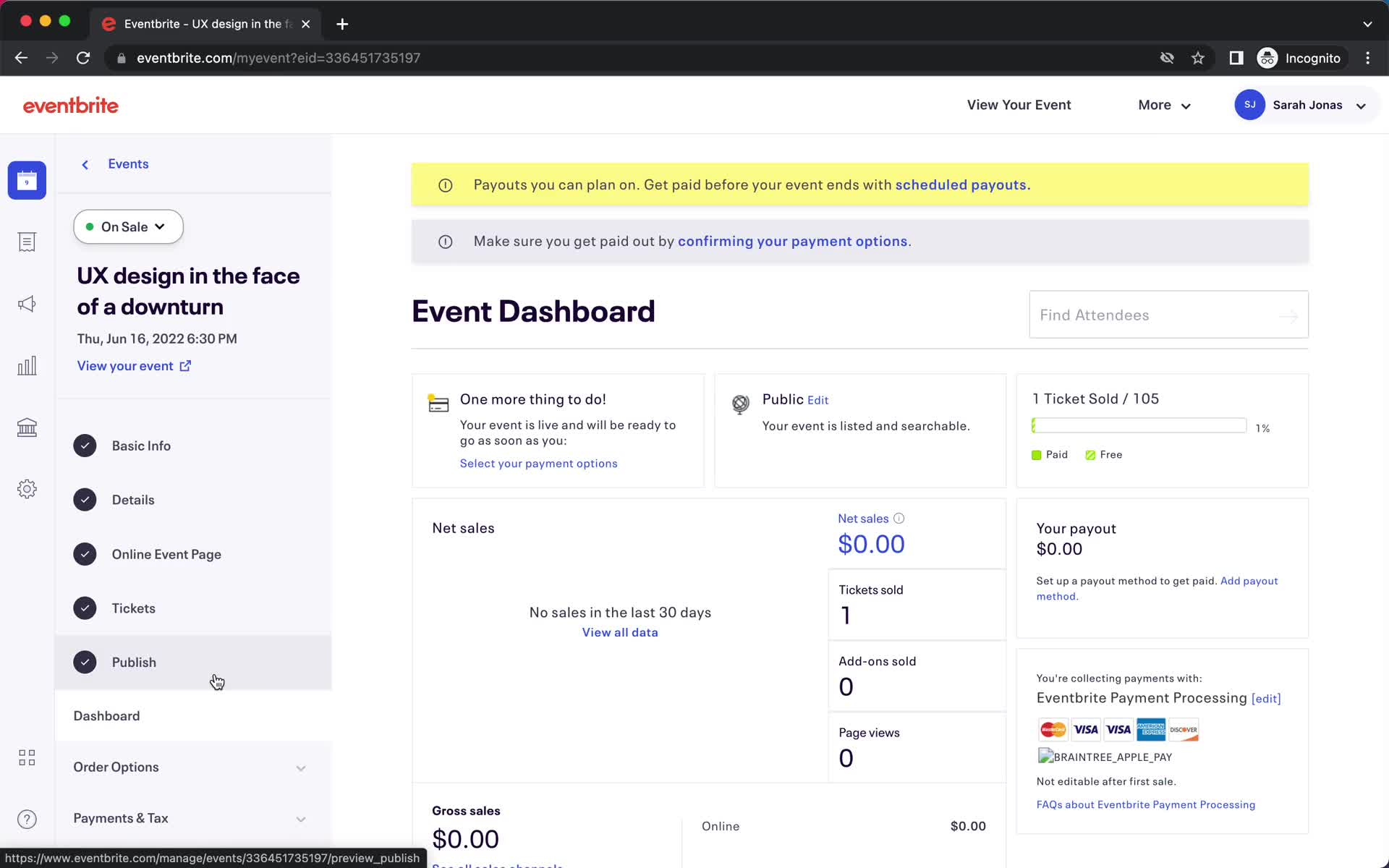Open the Sarah Jonas account menu chevron
This screenshot has width=1389, height=868.
click(x=1361, y=106)
